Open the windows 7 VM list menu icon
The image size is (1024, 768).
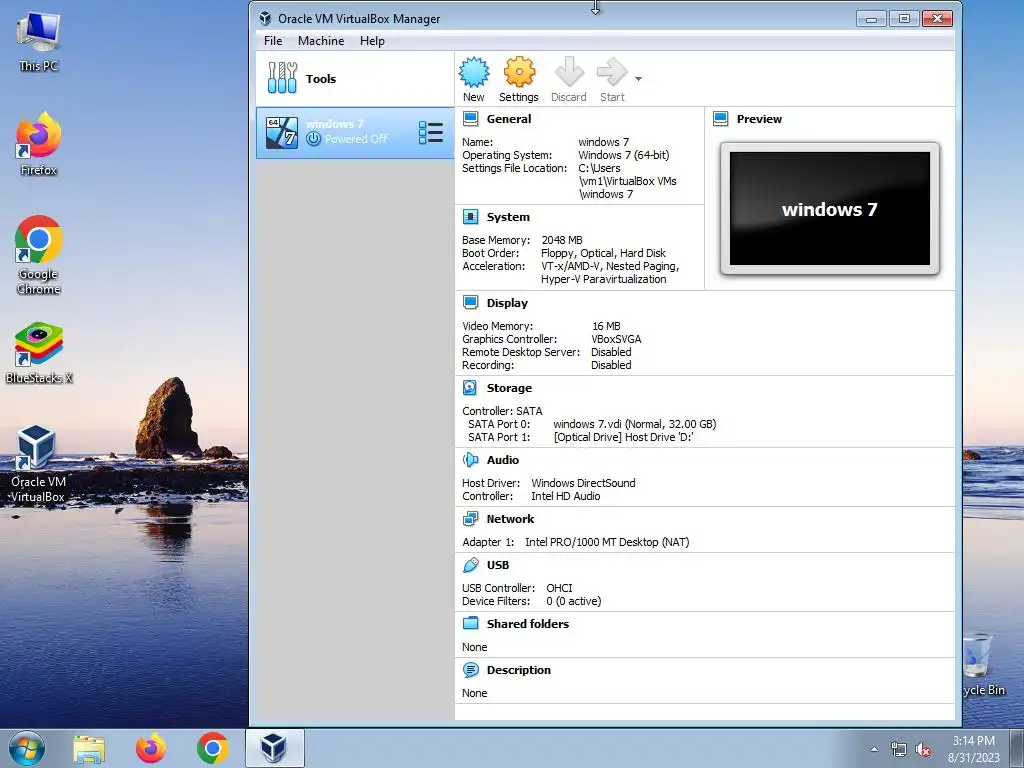click(x=430, y=133)
